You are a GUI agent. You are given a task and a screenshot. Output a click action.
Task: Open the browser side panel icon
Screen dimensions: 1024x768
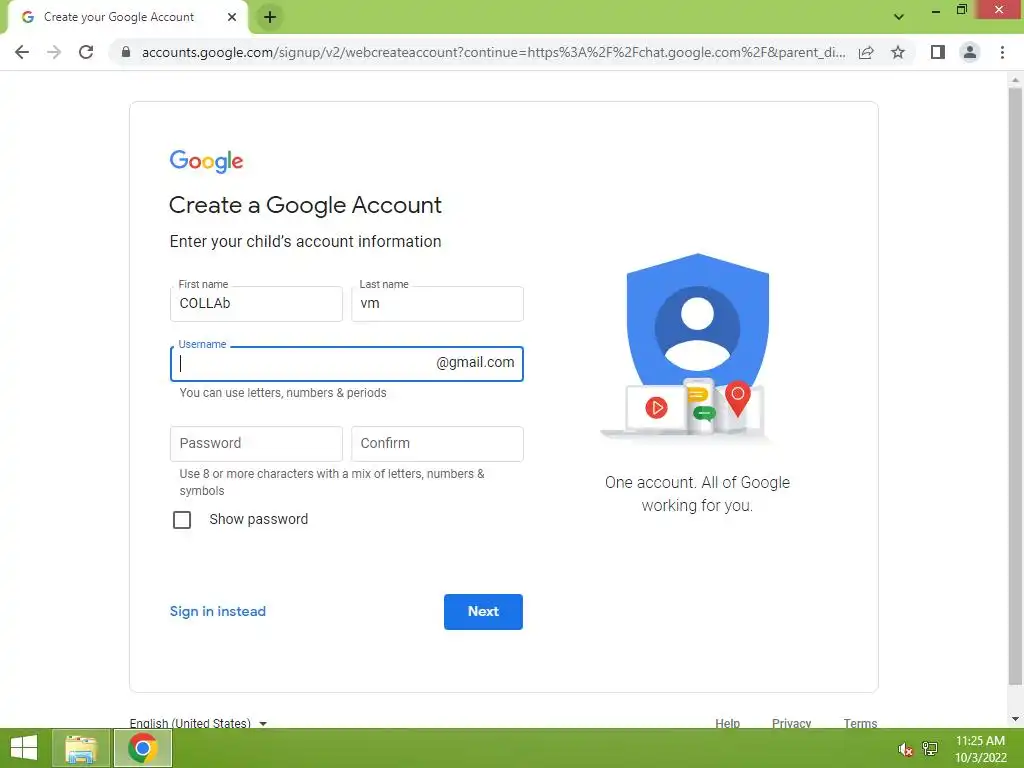(x=938, y=52)
